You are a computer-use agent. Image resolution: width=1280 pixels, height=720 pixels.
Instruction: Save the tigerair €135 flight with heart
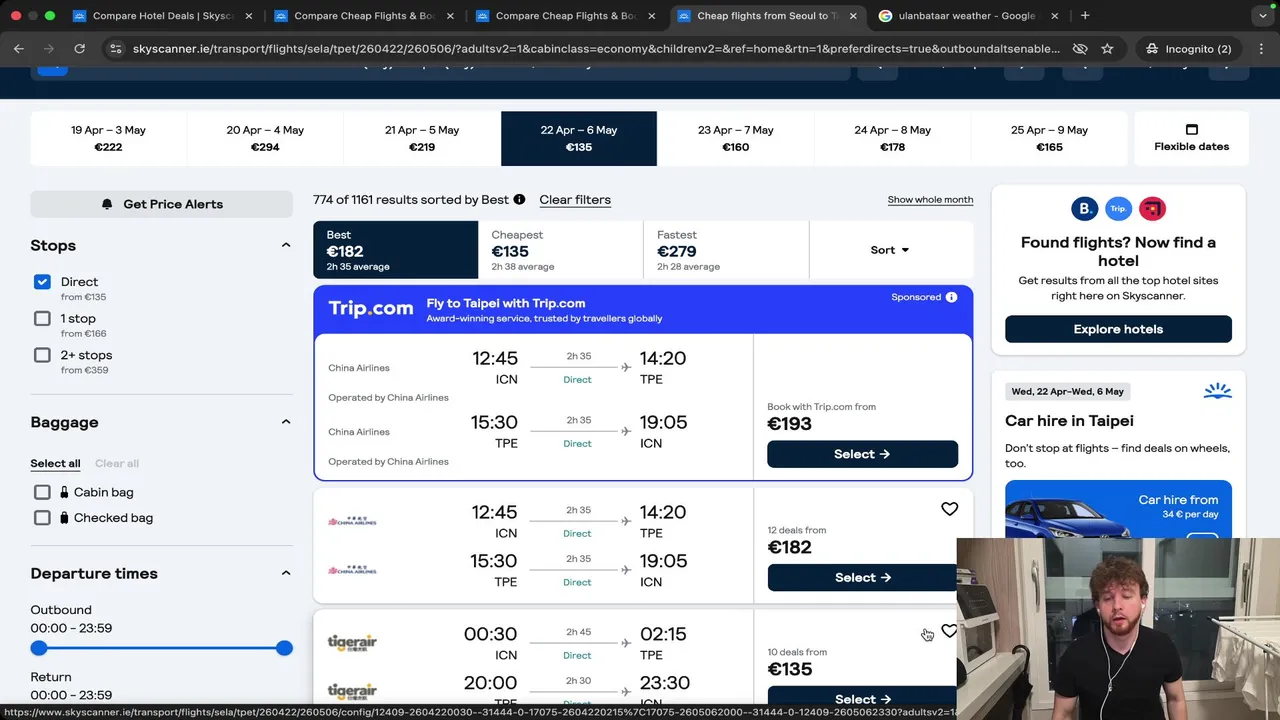[949, 631]
